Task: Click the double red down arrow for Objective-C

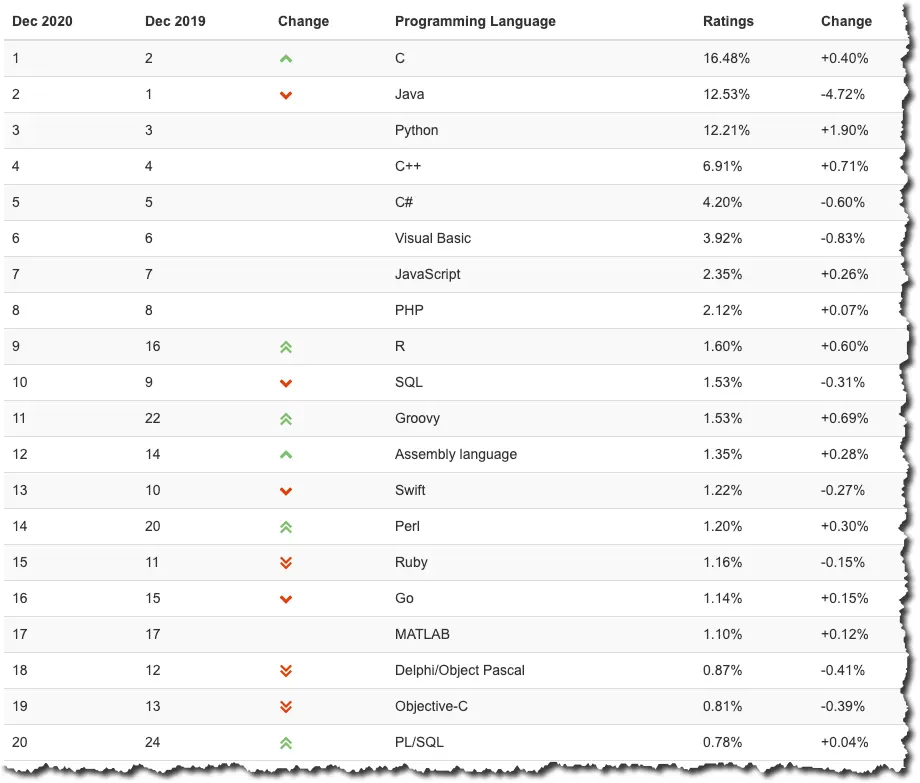Action: [286, 707]
